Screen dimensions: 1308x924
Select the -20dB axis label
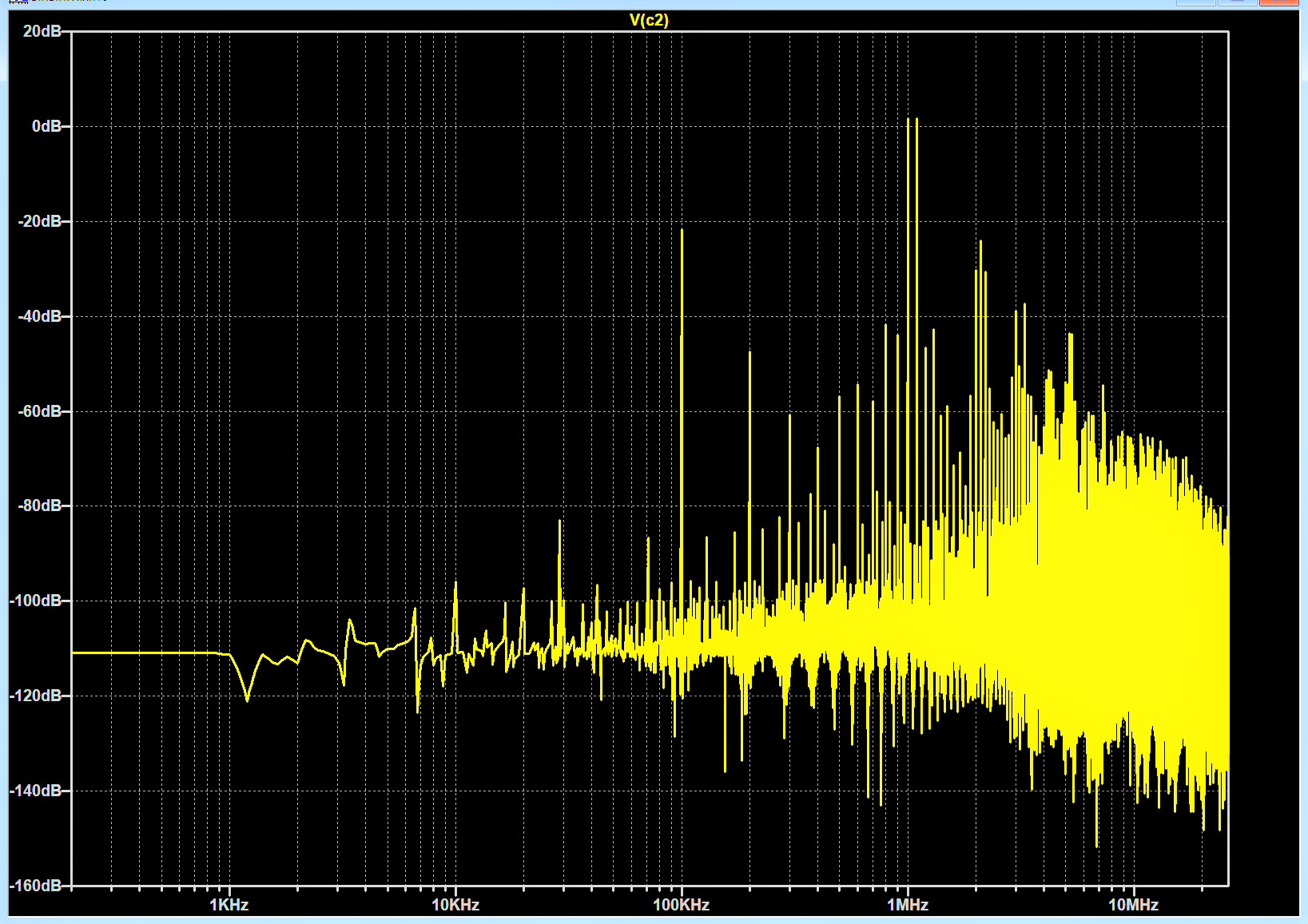39,221
